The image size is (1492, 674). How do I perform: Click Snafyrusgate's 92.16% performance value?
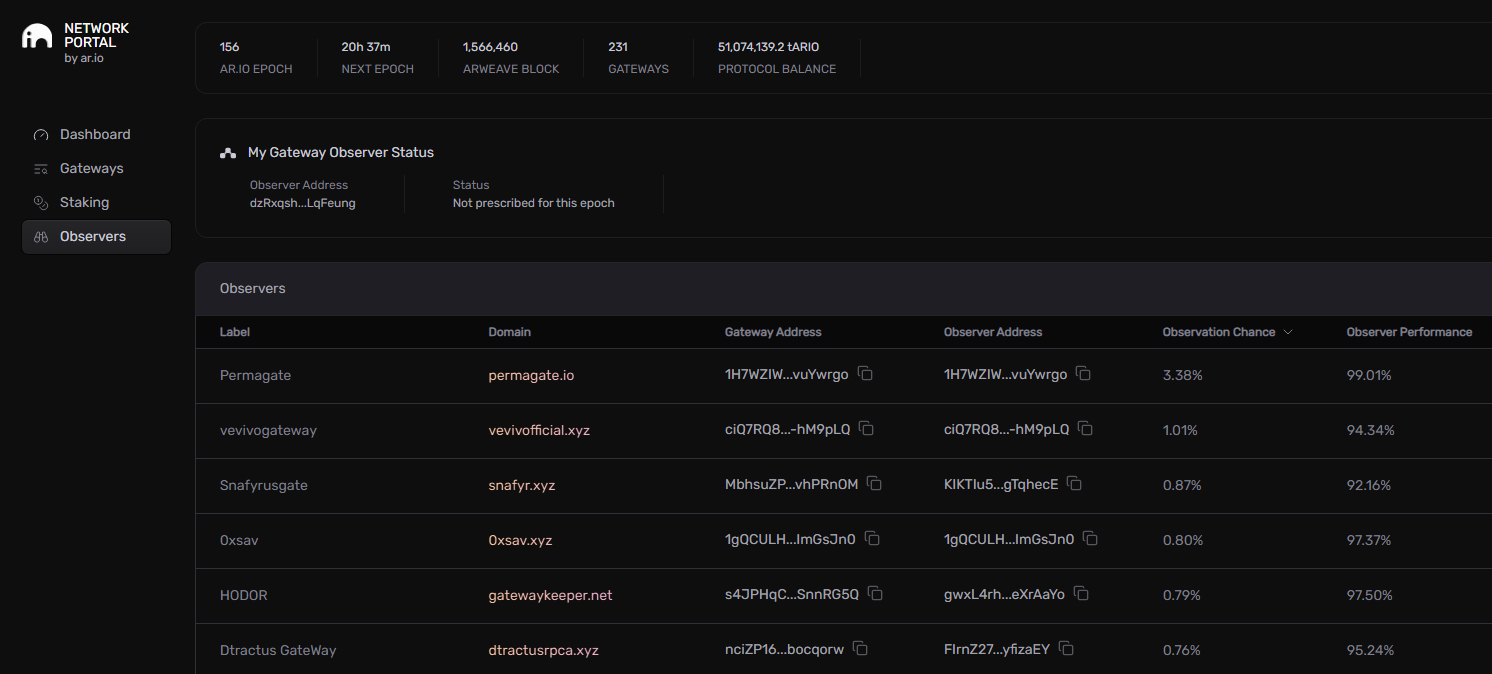1369,485
